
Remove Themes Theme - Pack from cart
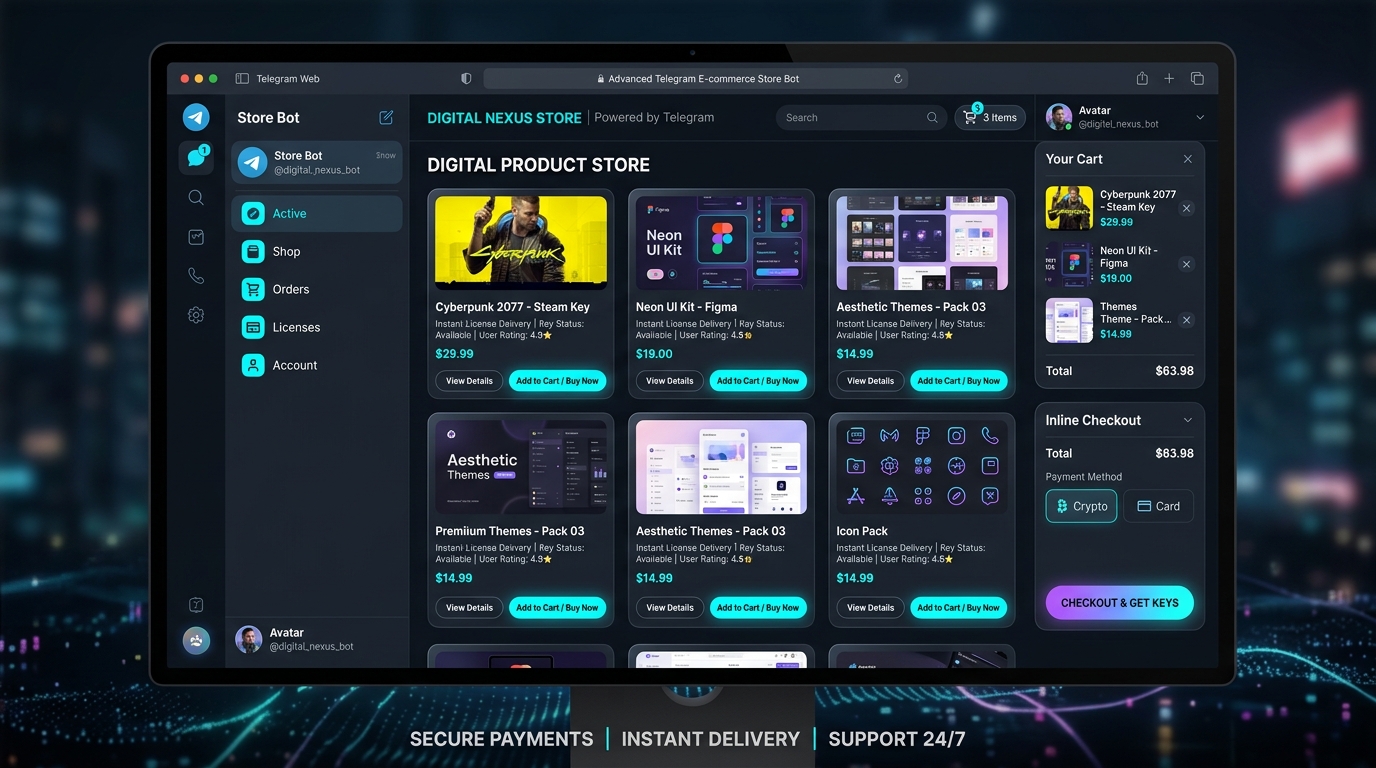(x=1186, y=320)
